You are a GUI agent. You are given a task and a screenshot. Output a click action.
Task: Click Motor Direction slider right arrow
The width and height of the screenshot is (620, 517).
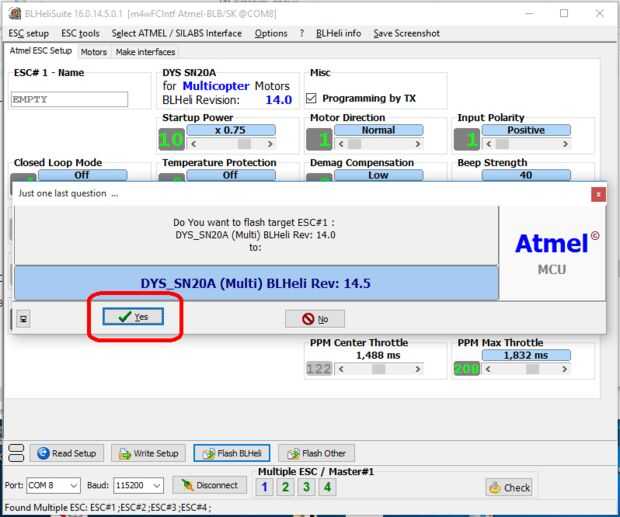coord(418,144)
